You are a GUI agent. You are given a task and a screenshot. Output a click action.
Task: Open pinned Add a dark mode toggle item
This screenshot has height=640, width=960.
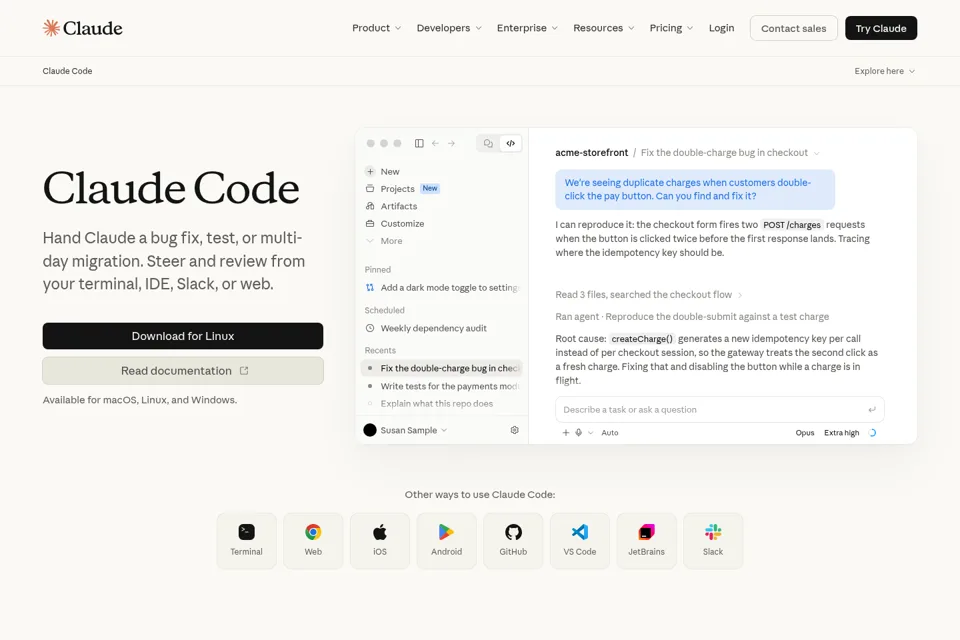pos(441,287)
